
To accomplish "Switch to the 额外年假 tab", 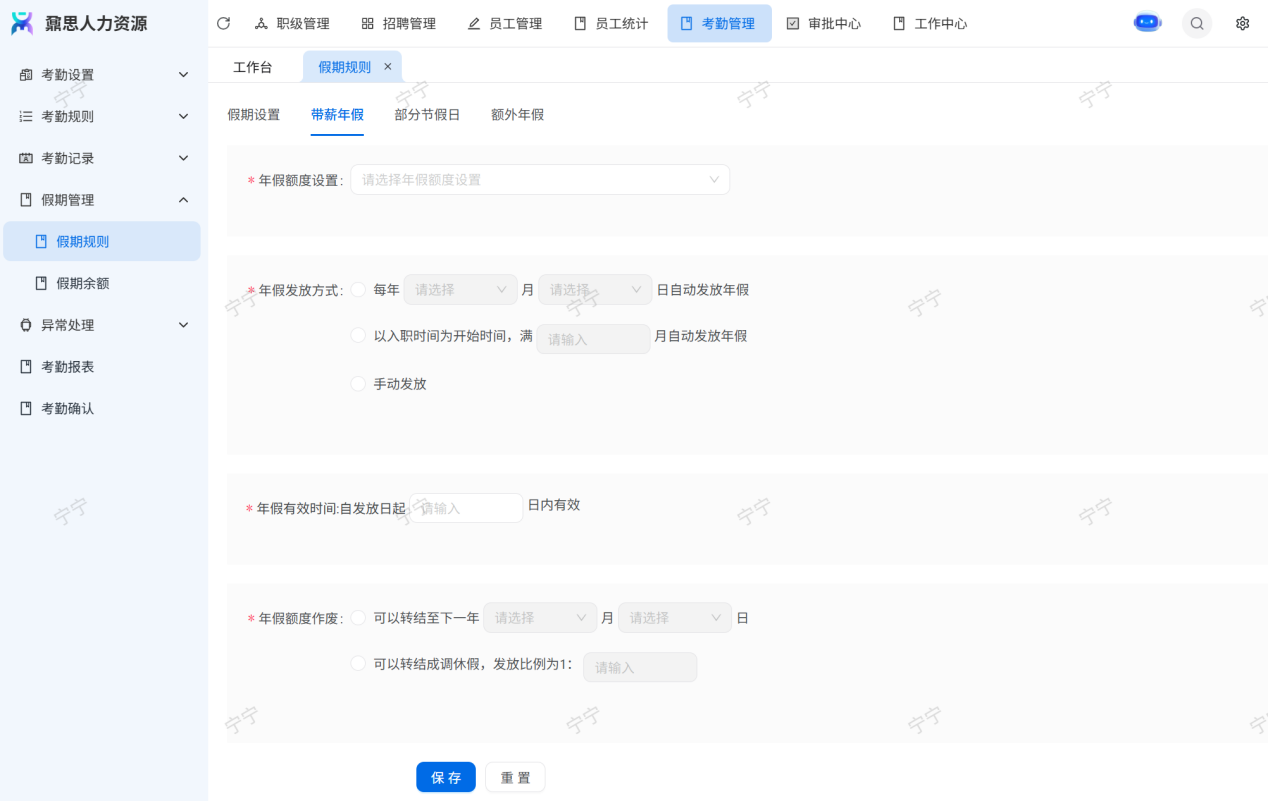I will click(517, 115).
